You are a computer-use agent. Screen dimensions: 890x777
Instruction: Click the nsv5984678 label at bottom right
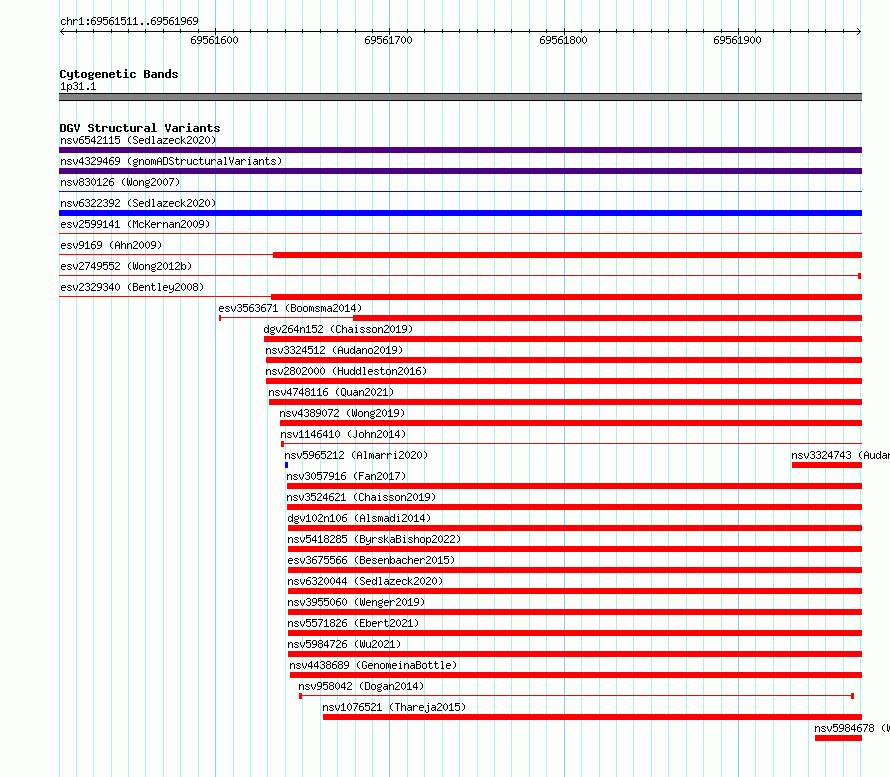tap(851, 728)
